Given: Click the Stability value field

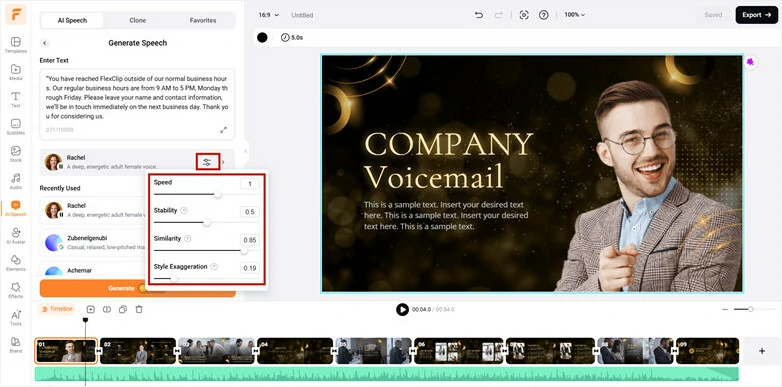Looking at the screenshot, I should coord(250,212).
